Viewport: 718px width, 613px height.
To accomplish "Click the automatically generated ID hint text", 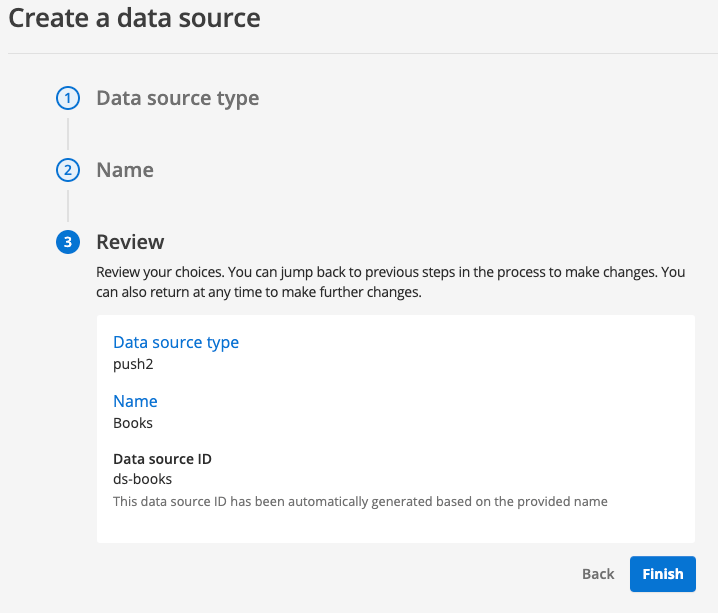I will (x=360, y=501).
